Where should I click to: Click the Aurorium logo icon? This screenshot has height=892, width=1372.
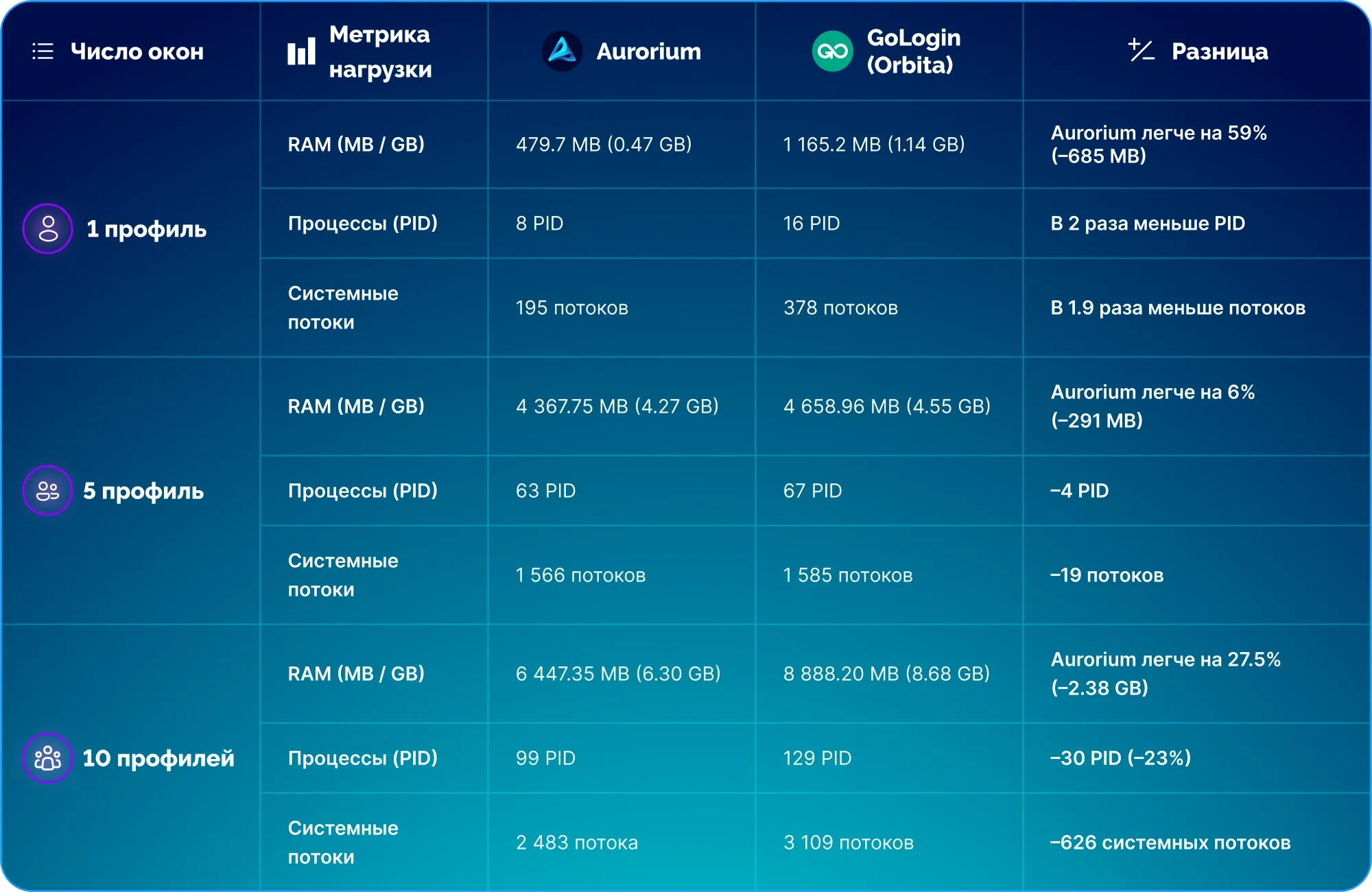pyautogui.click(x=562, y=51)
